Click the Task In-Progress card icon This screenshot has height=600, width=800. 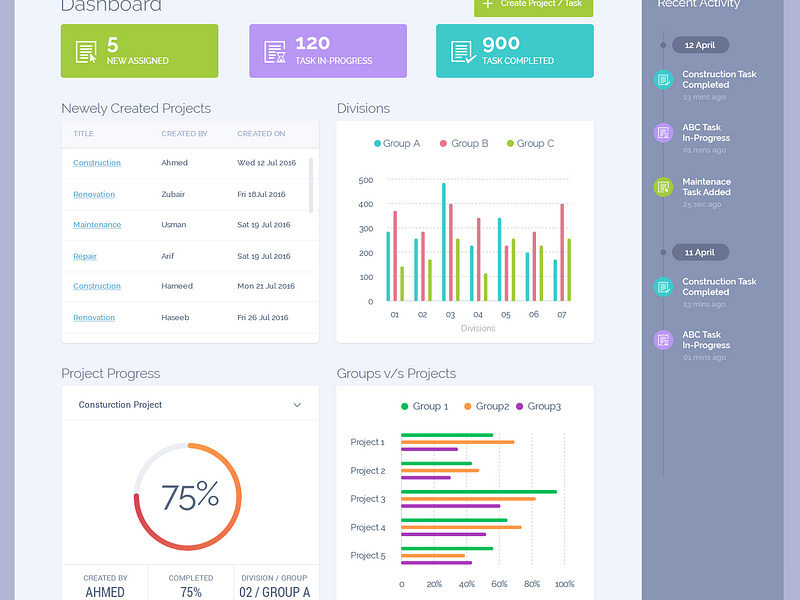tap(273, 50)
